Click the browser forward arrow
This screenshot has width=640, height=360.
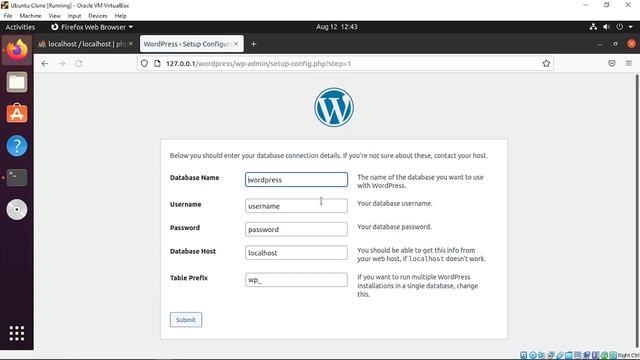(62, 64)
